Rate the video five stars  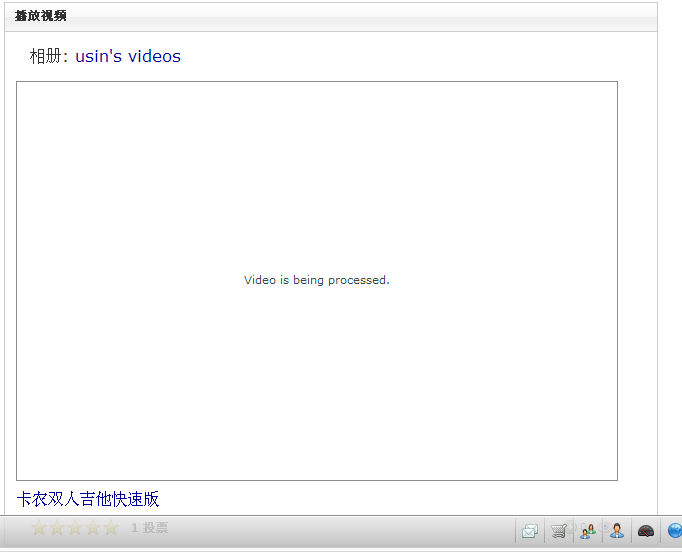point(111,528)
